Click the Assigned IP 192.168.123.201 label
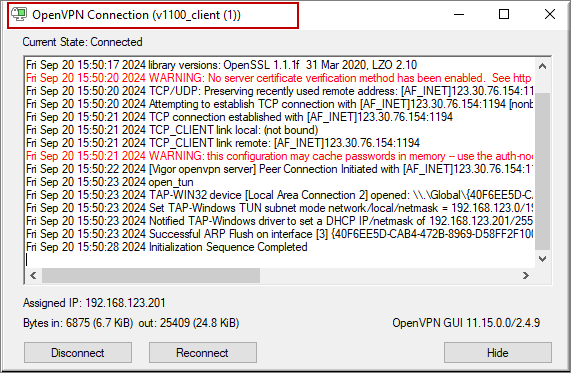The height and width of the screenshot is (373, 571). pyautogui.click(x=94, y=303)
